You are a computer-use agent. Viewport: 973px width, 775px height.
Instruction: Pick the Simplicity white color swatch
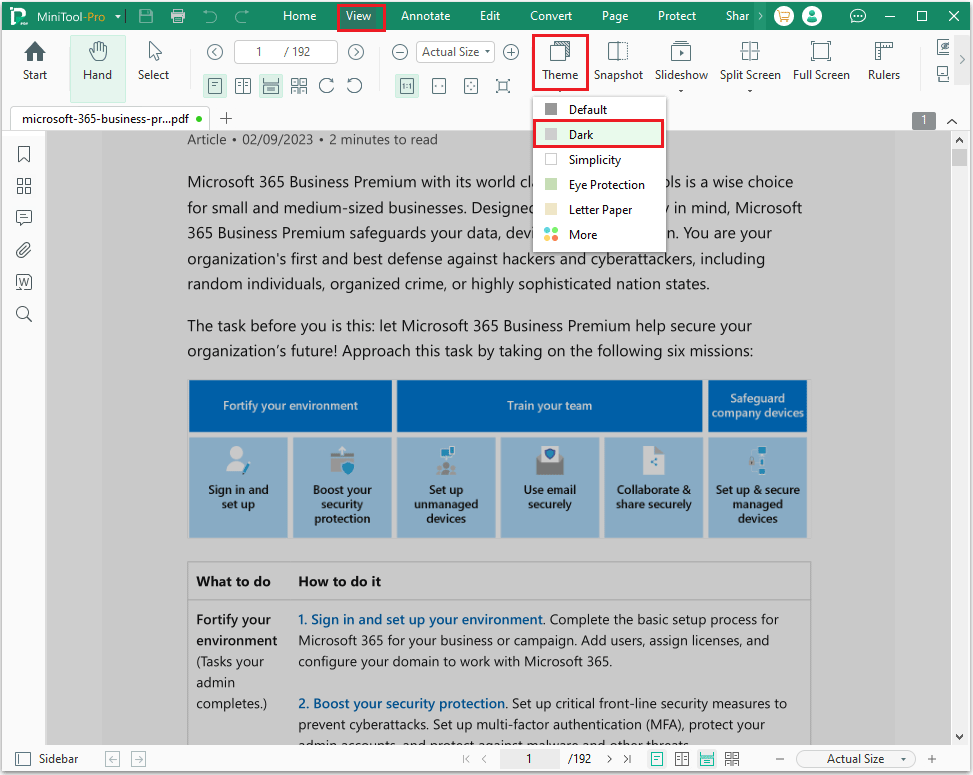pyautogui.click(x=550, y=159)
